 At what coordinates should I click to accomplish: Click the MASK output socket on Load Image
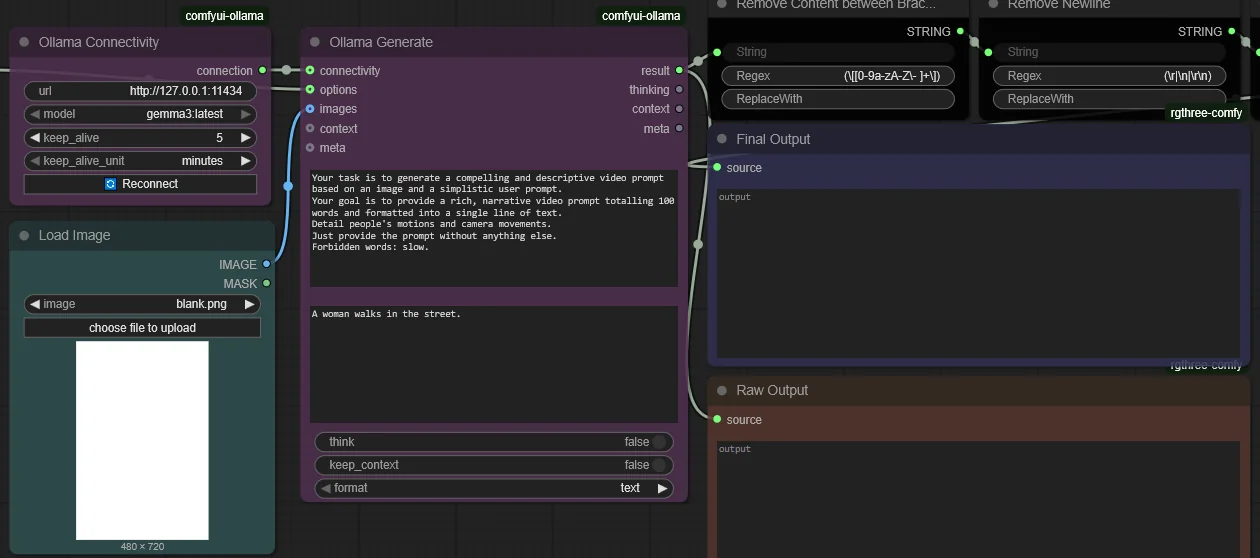(266, 283)
